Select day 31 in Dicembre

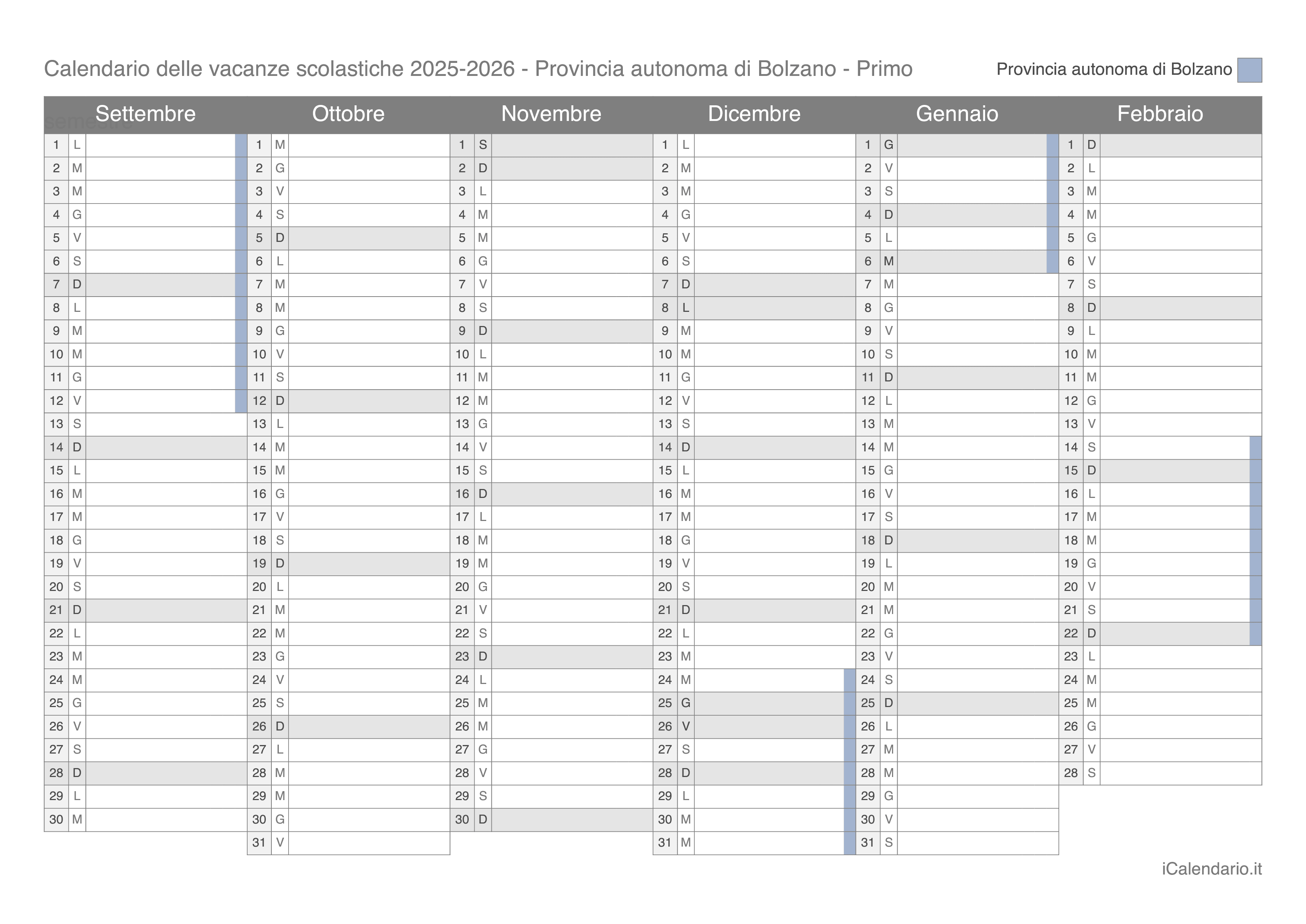click(x=665, y=843)
